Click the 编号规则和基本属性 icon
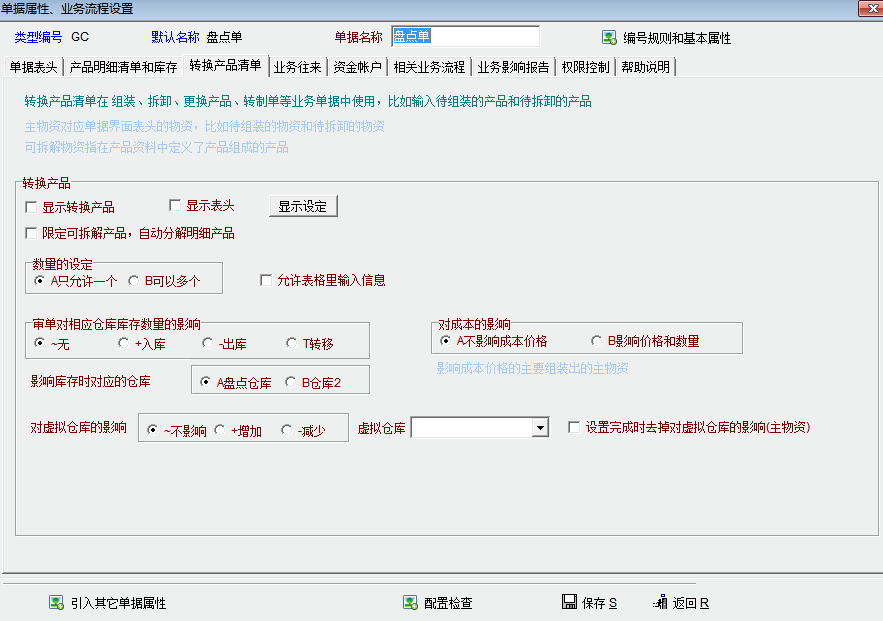Screen dimensions: 883x621 click(608, 38)
